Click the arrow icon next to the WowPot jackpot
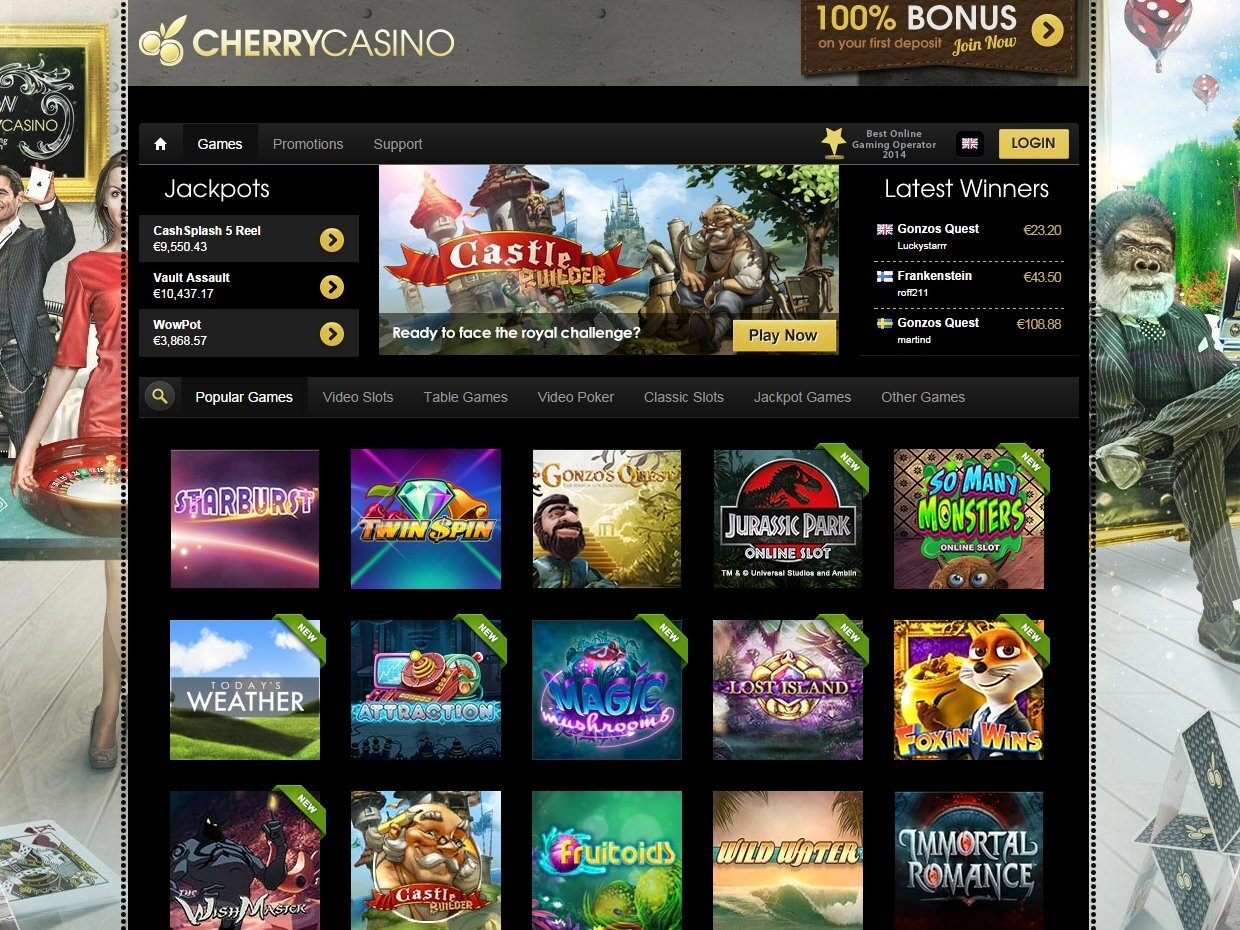Viewport: 1240px width, 930px height. pos(332,334)
